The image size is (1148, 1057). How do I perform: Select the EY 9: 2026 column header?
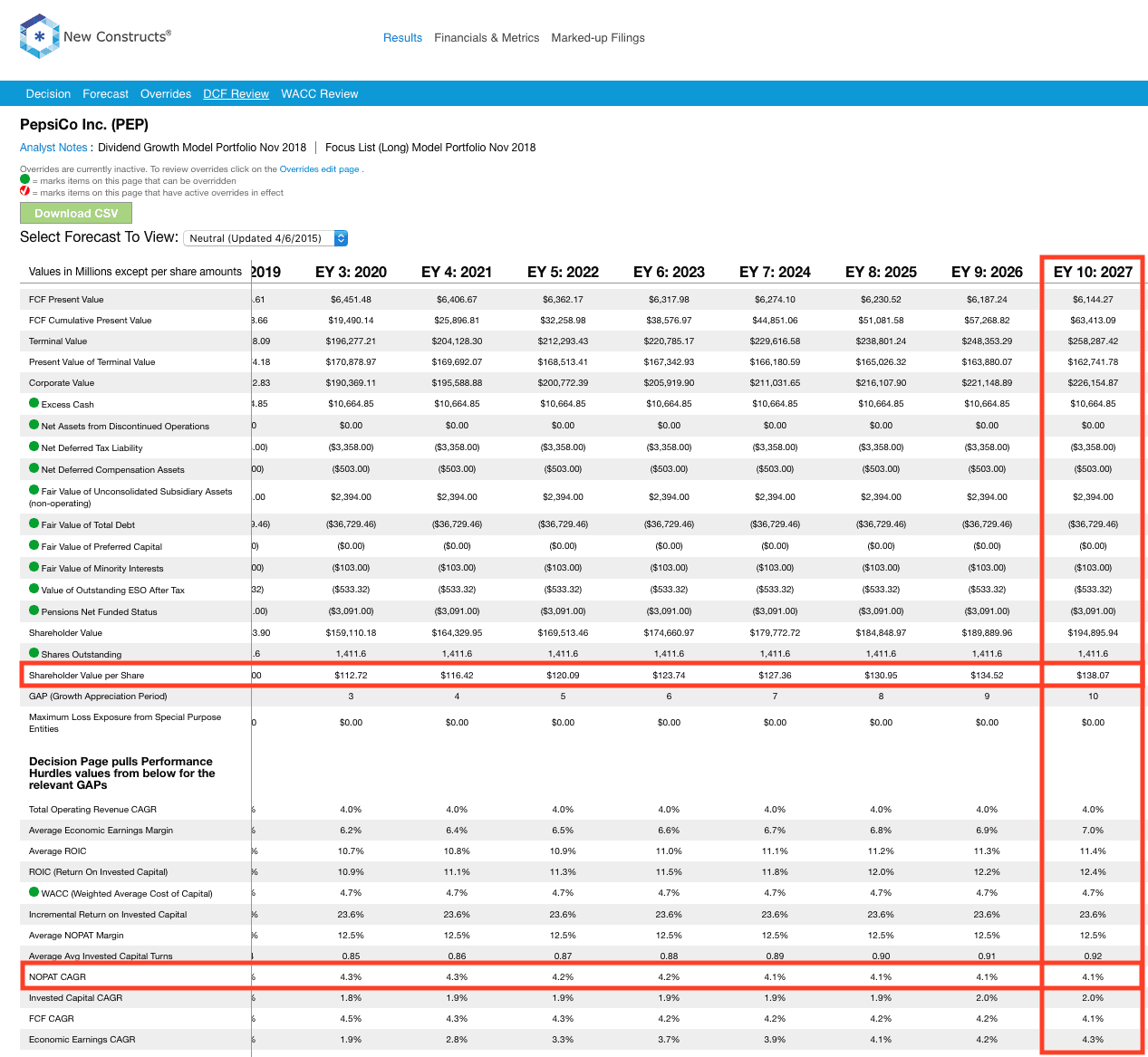tap(987, 272)
